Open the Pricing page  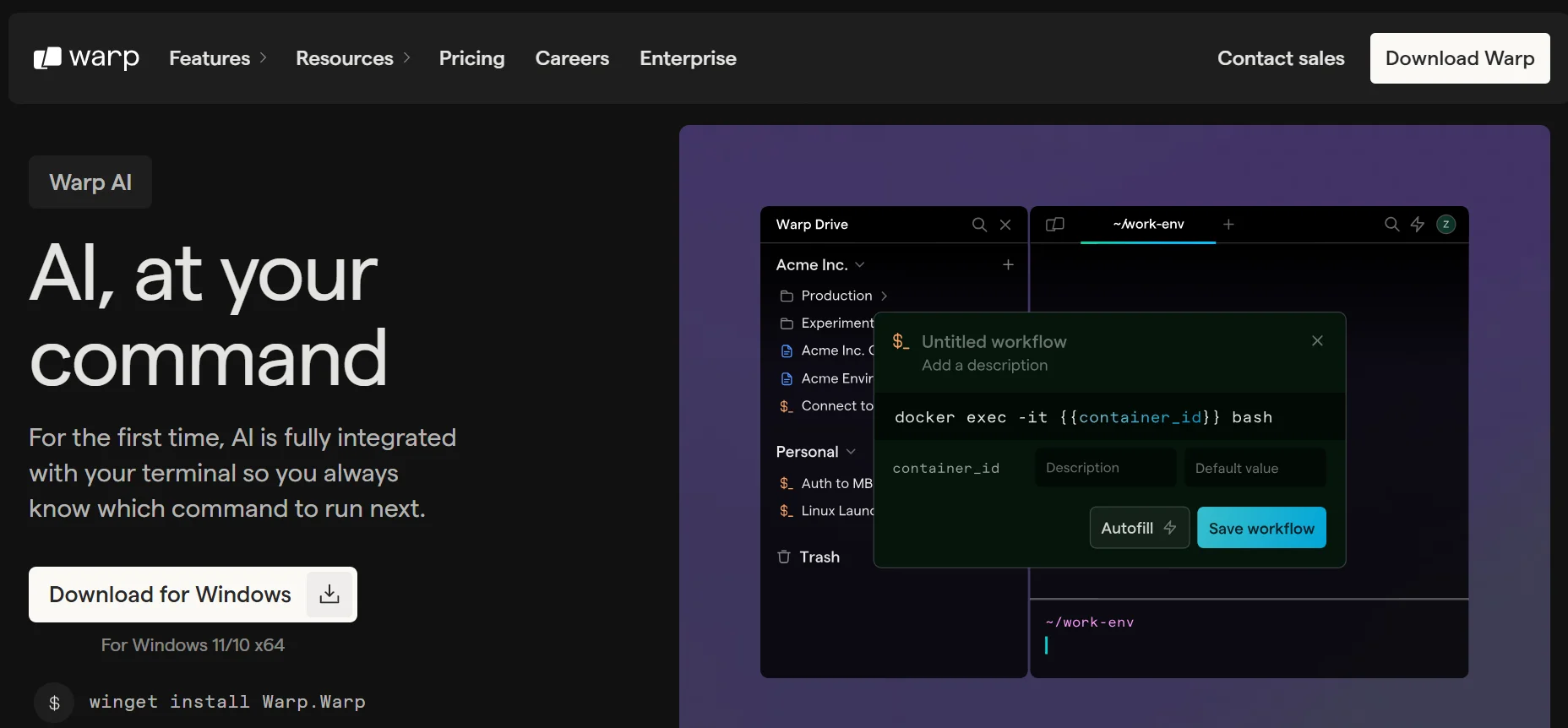(471, 58)
